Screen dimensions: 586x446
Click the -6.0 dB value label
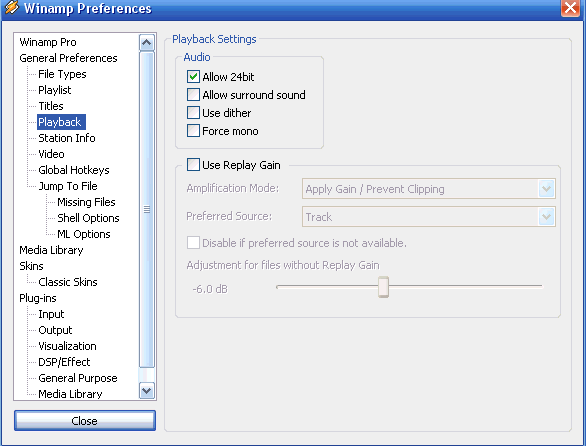point(210,289)
